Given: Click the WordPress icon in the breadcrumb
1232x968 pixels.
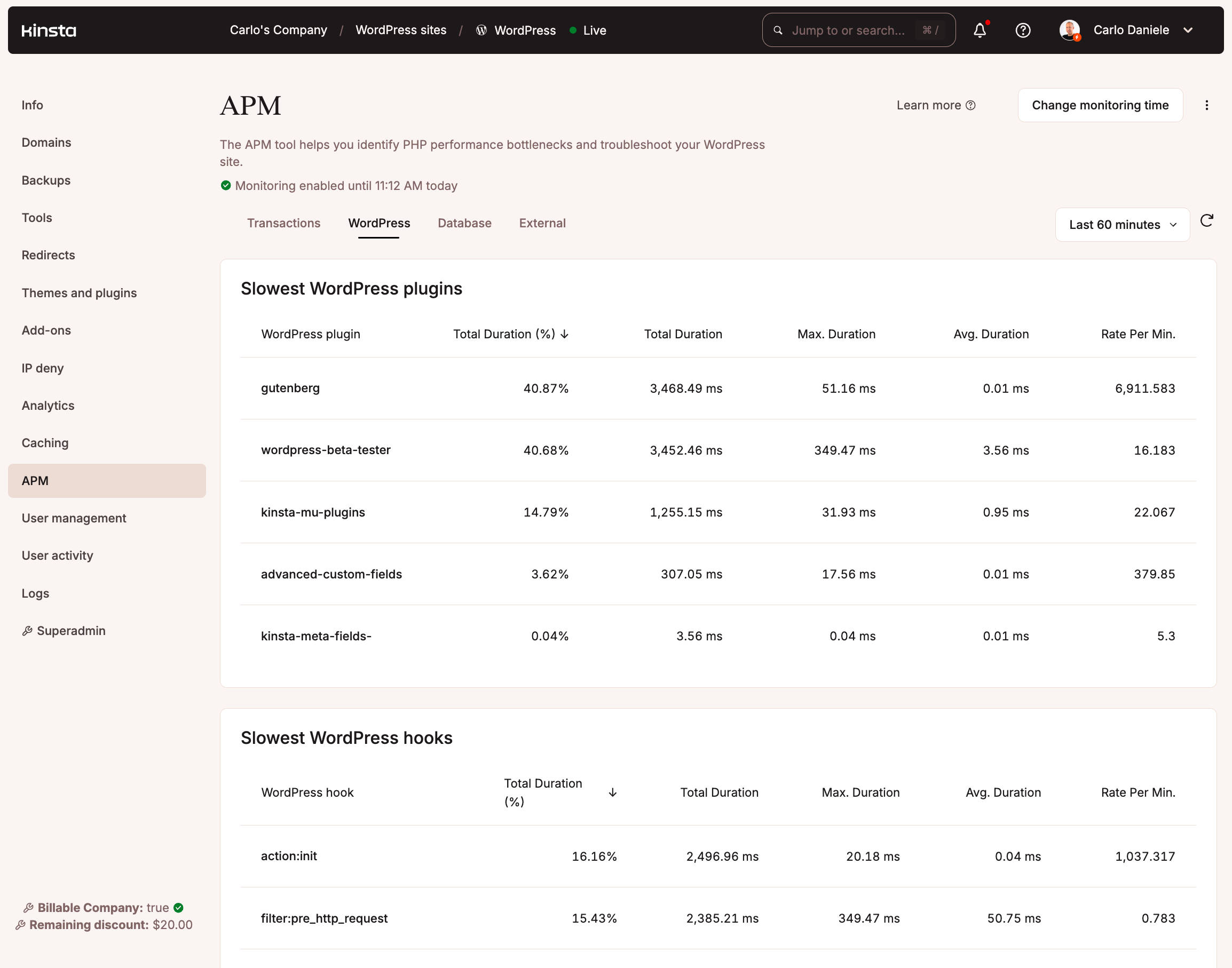Looking at the screenshot, I should click(x=481, y=30).
